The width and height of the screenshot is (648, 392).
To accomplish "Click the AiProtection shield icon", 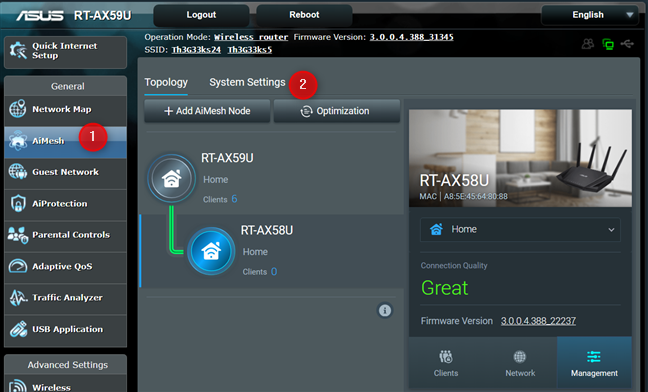I will coord(18,203).
